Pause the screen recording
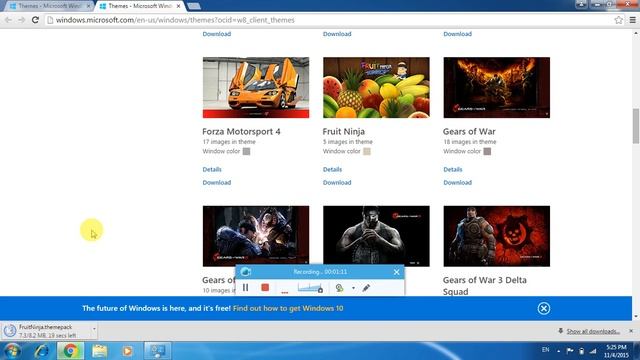Viewport: 640px width, 360px height. click(x=245, y=287)
